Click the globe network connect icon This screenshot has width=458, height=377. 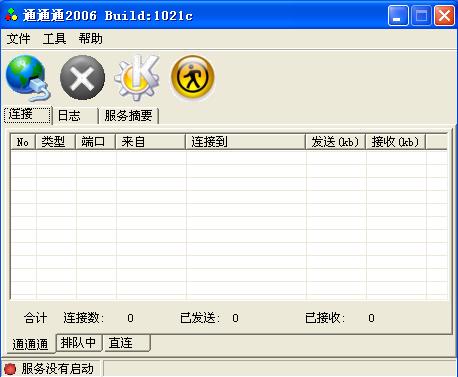click(x=28, y=78)
